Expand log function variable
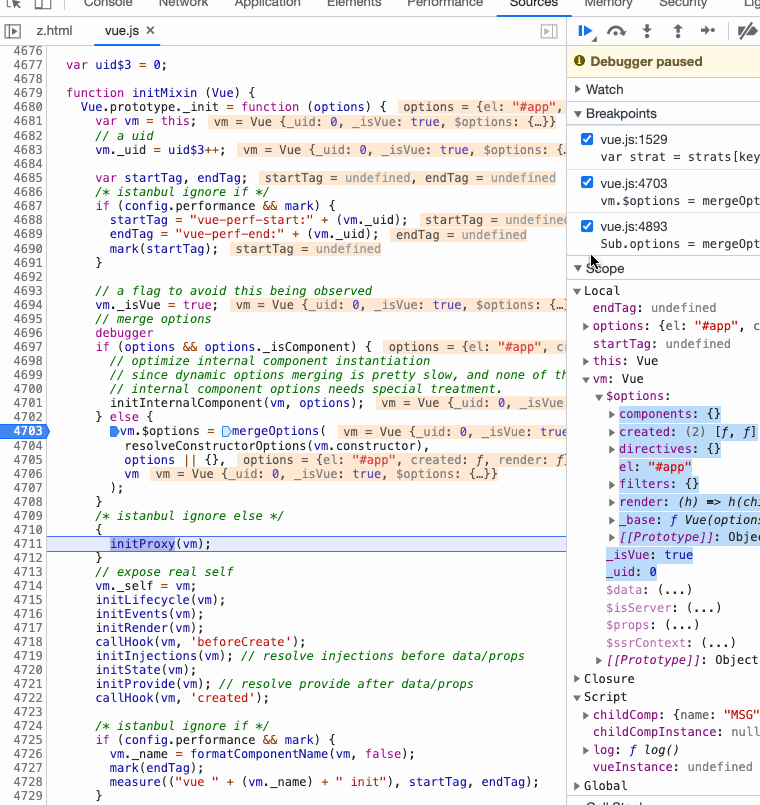Viewport: 760px width, 805px height. tap(586, 751)
